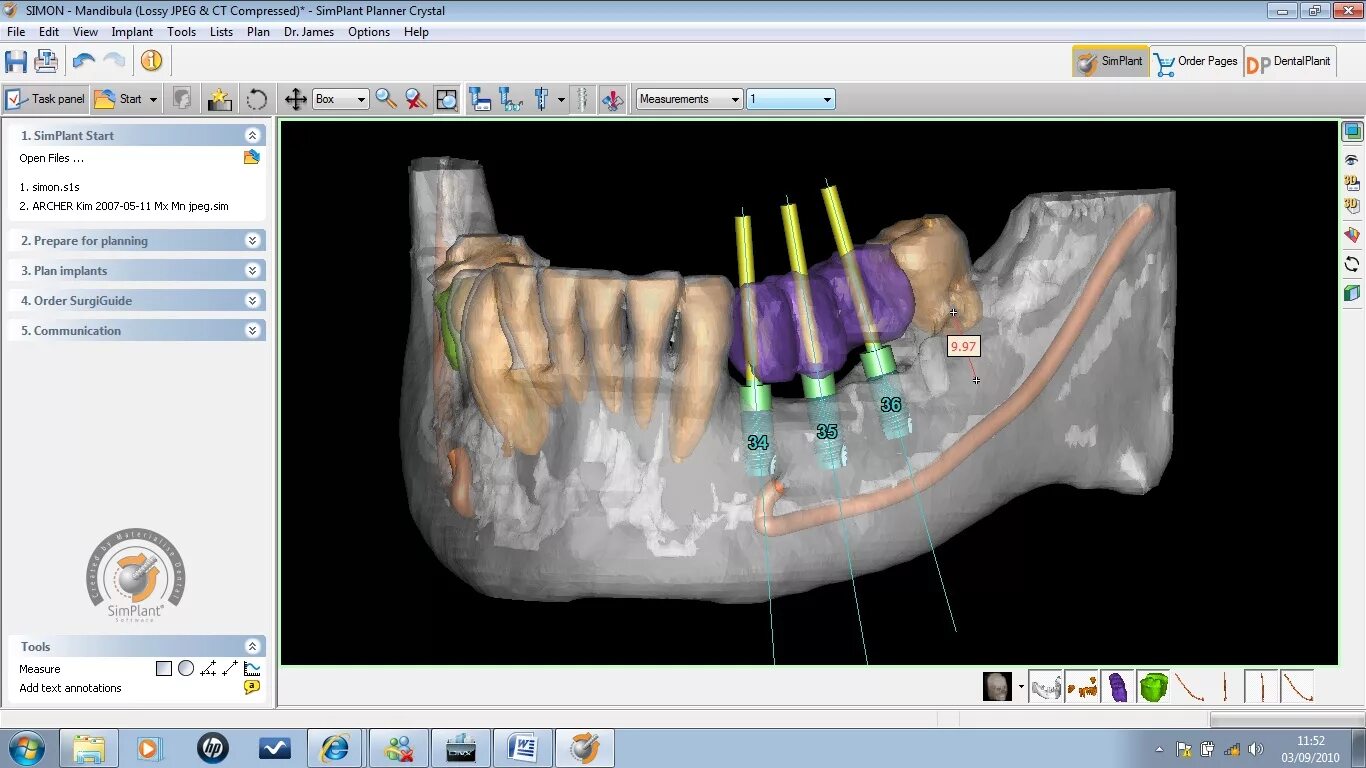Expand the Plan implants section
Screen dimensions: 1366x768
coord(253,270)
